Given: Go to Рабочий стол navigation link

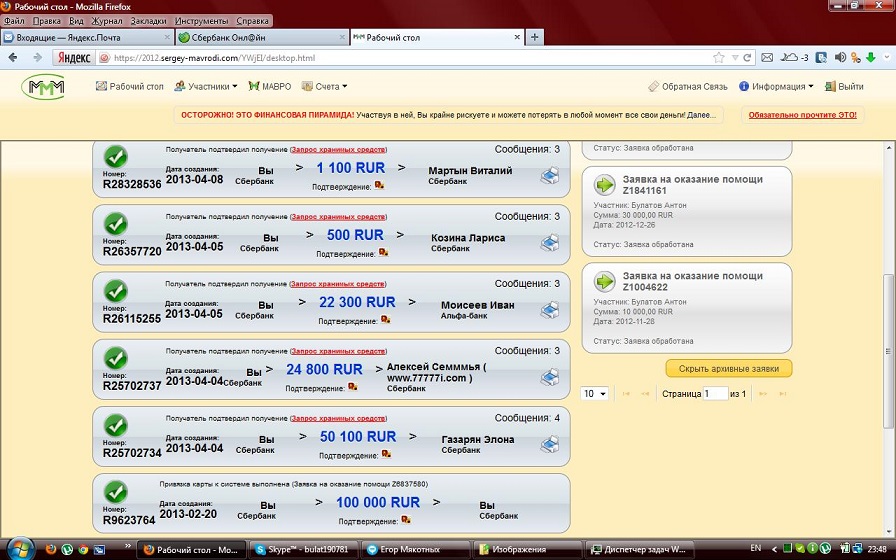Looking at the screenshot, I should 130,86.
